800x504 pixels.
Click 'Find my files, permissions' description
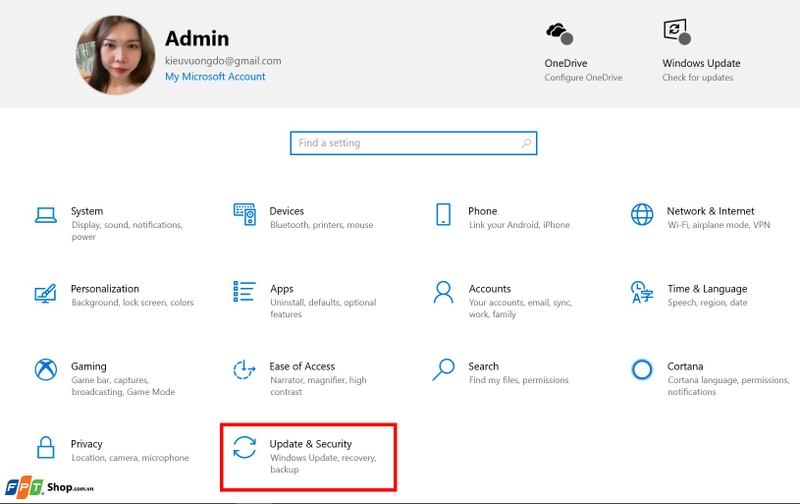(x=518, y=380)
